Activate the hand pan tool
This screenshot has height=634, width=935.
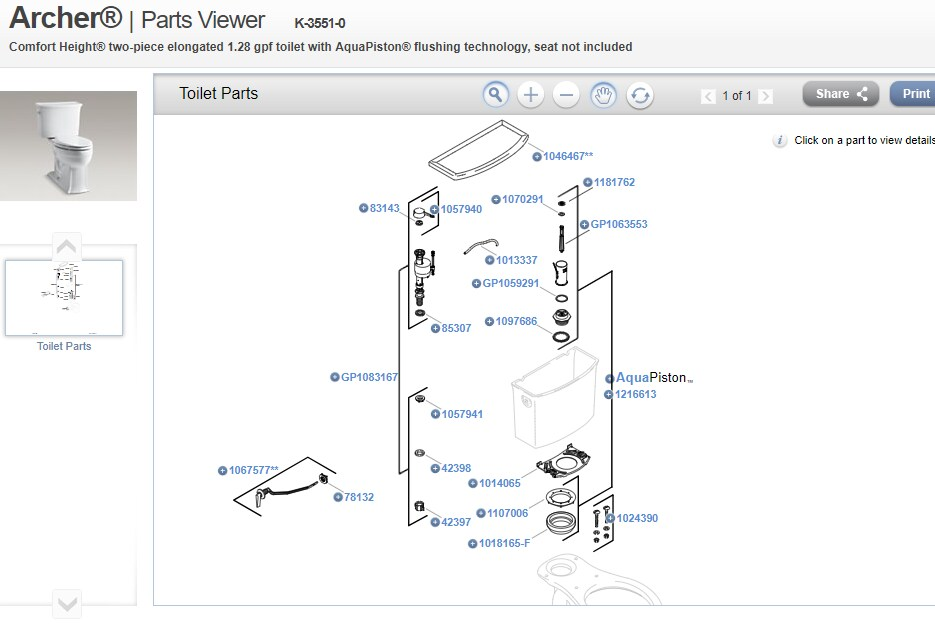603,95
